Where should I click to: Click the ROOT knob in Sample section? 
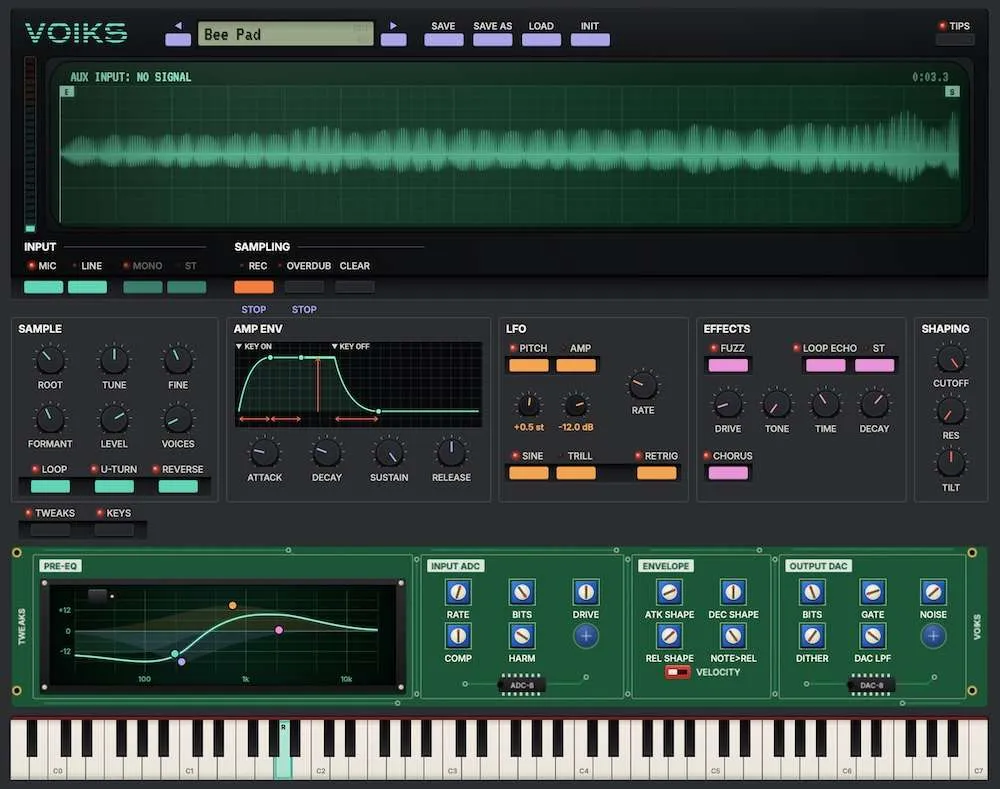point(50,360)
